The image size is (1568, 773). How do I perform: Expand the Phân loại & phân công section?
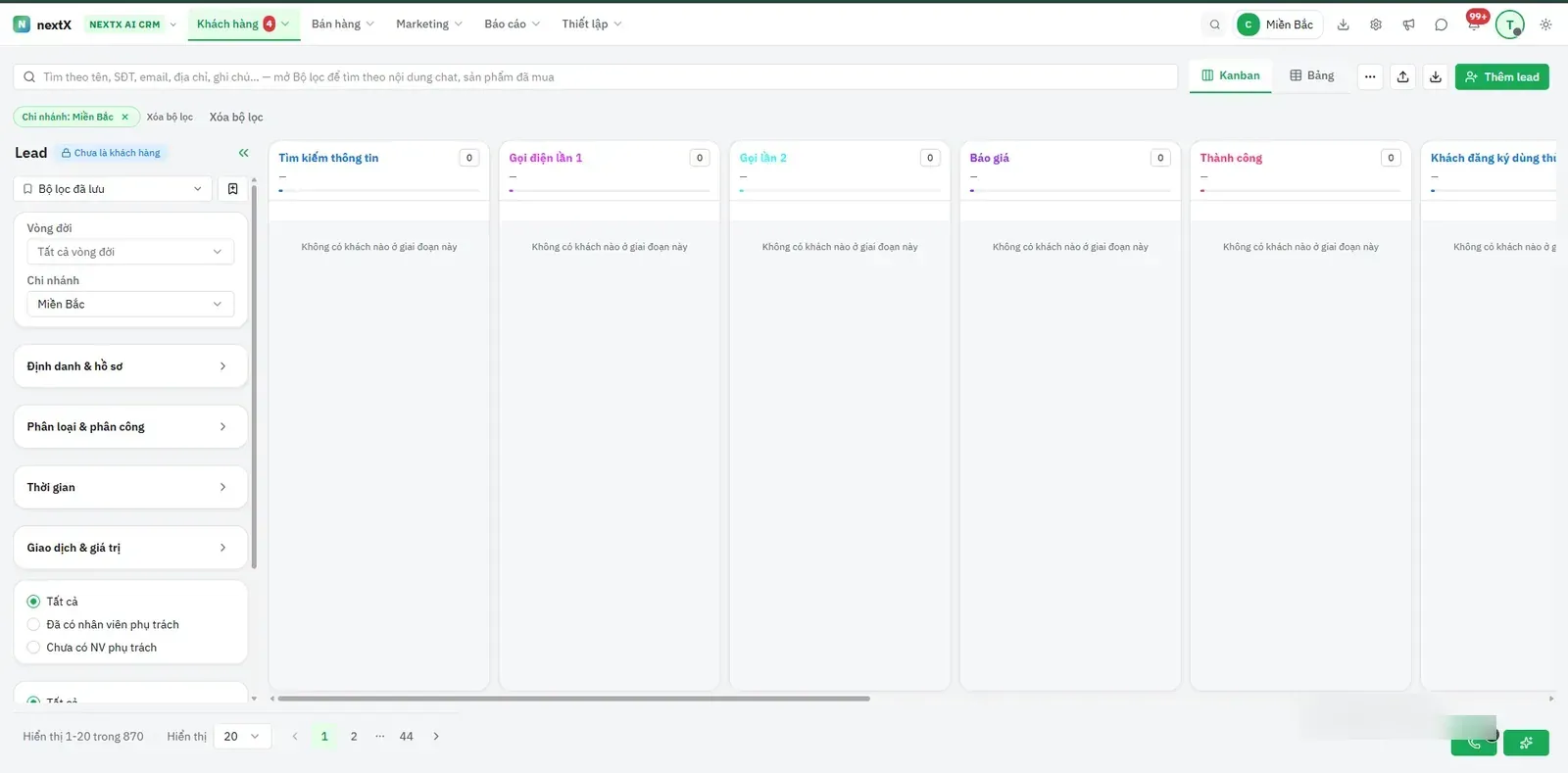(130, 426)
